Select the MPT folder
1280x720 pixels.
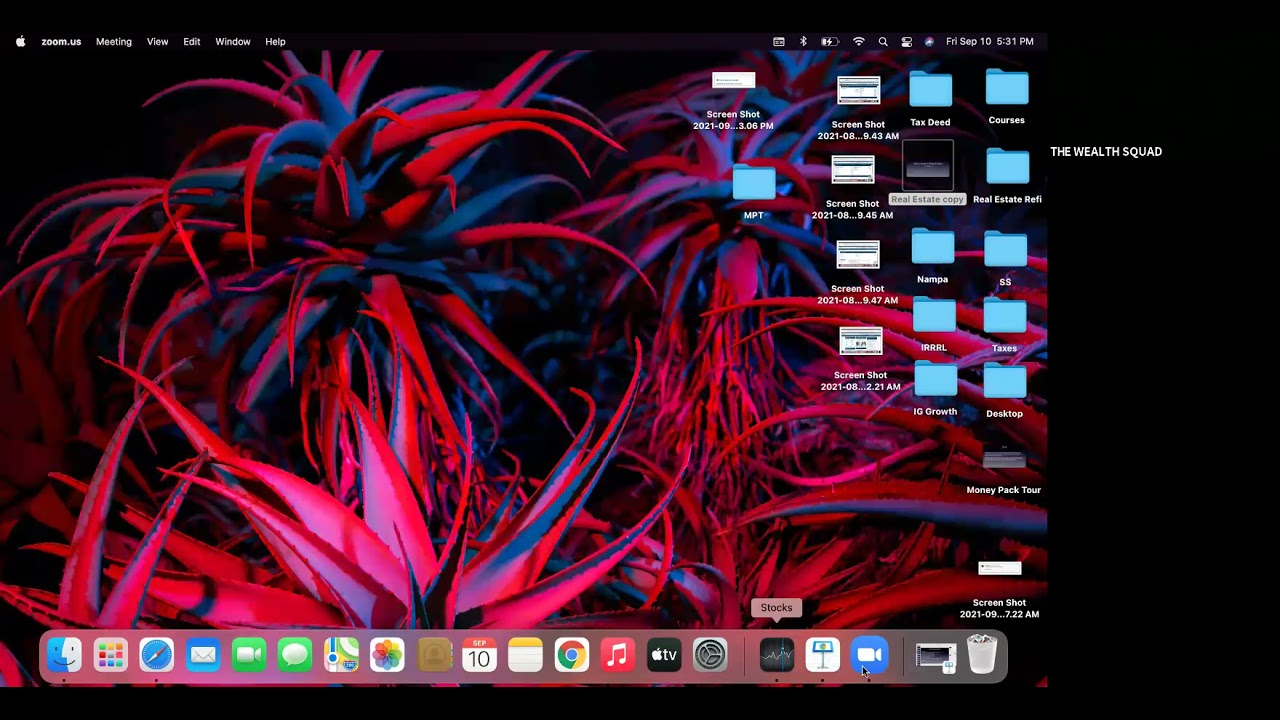(754, 192)
